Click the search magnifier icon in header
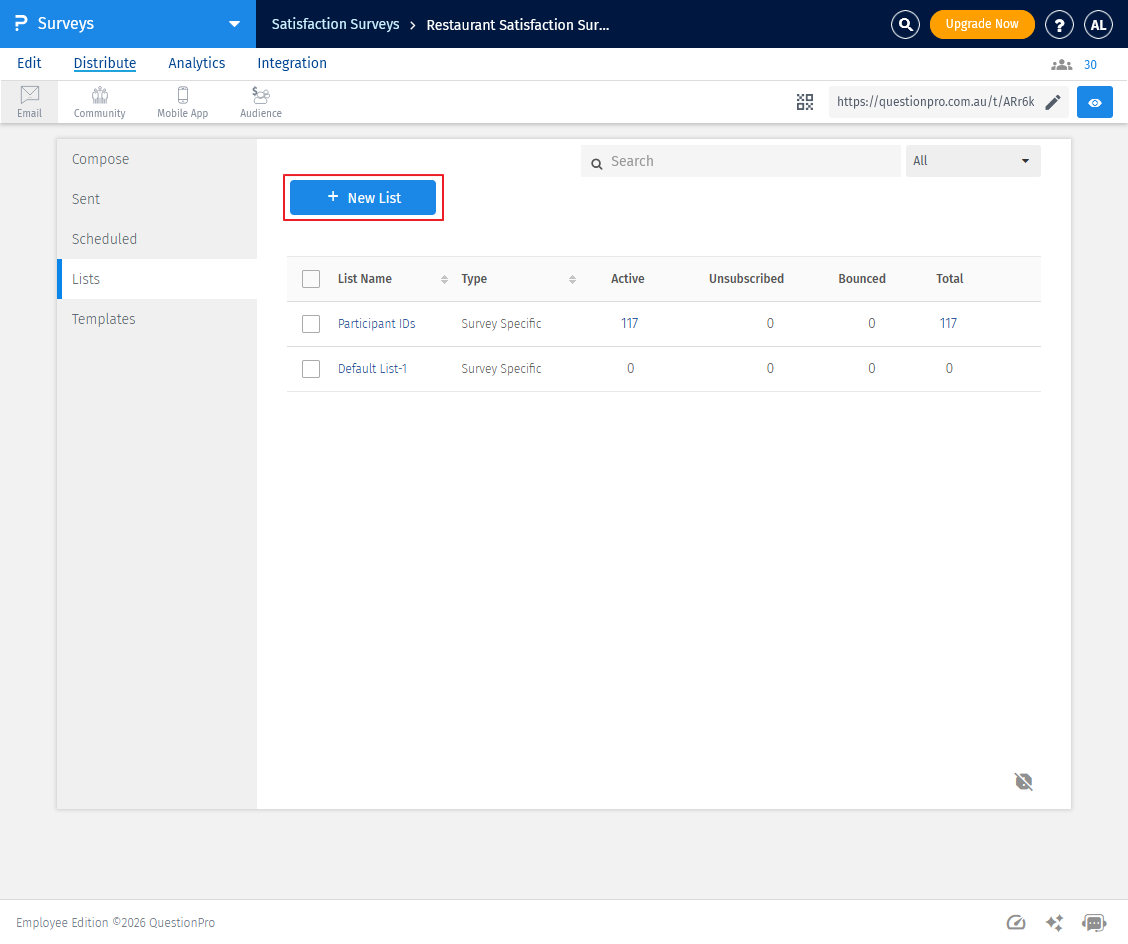The image size is (1128, 944). (905, 25)
